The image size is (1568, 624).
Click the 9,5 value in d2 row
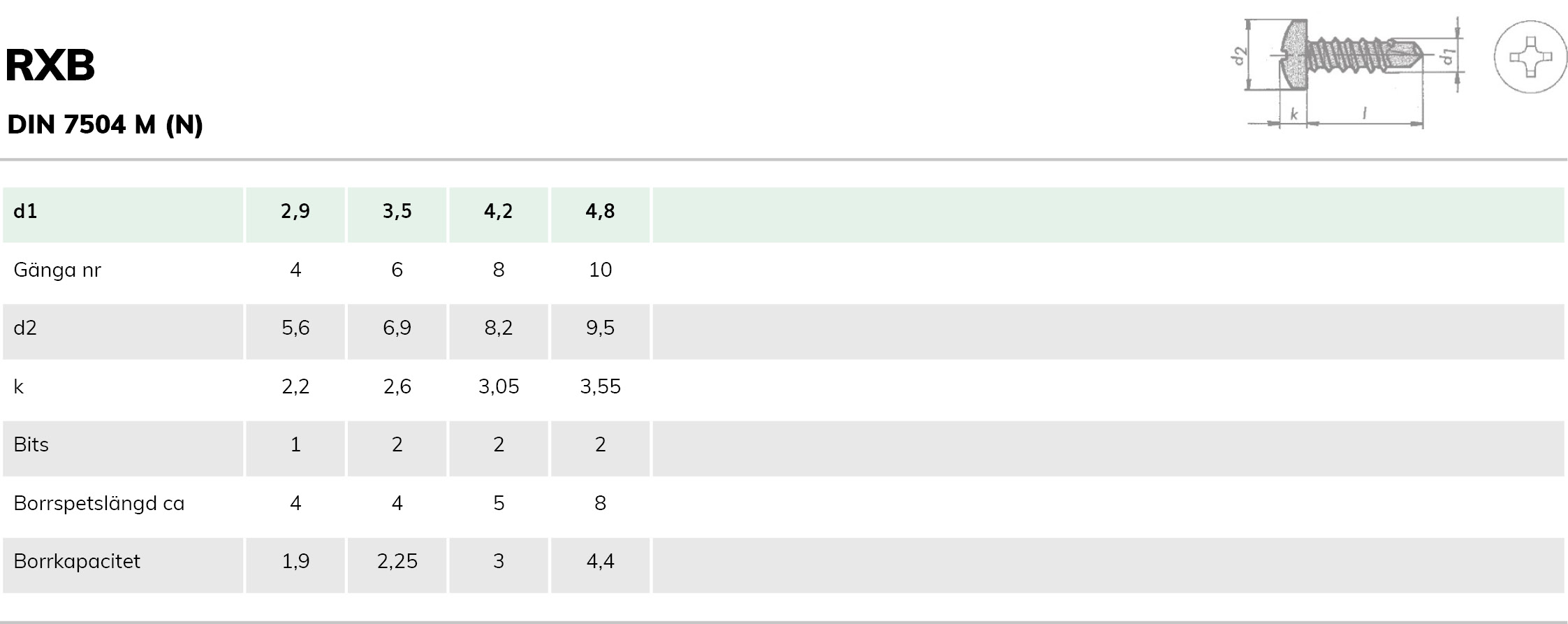(600, 328)
